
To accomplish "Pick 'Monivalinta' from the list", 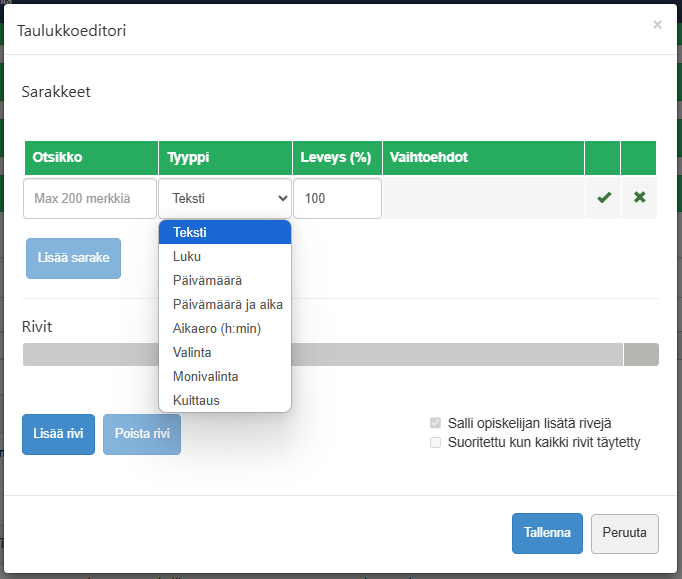I will tap(225, 376).
